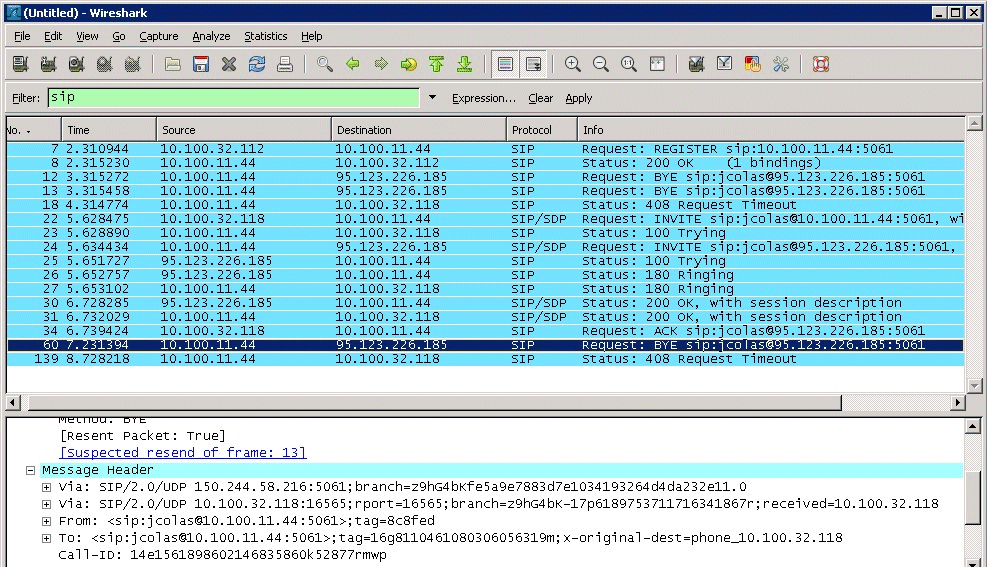The image size is (987, 571).
Task: Edit capture filter icon
Action: 696,64
